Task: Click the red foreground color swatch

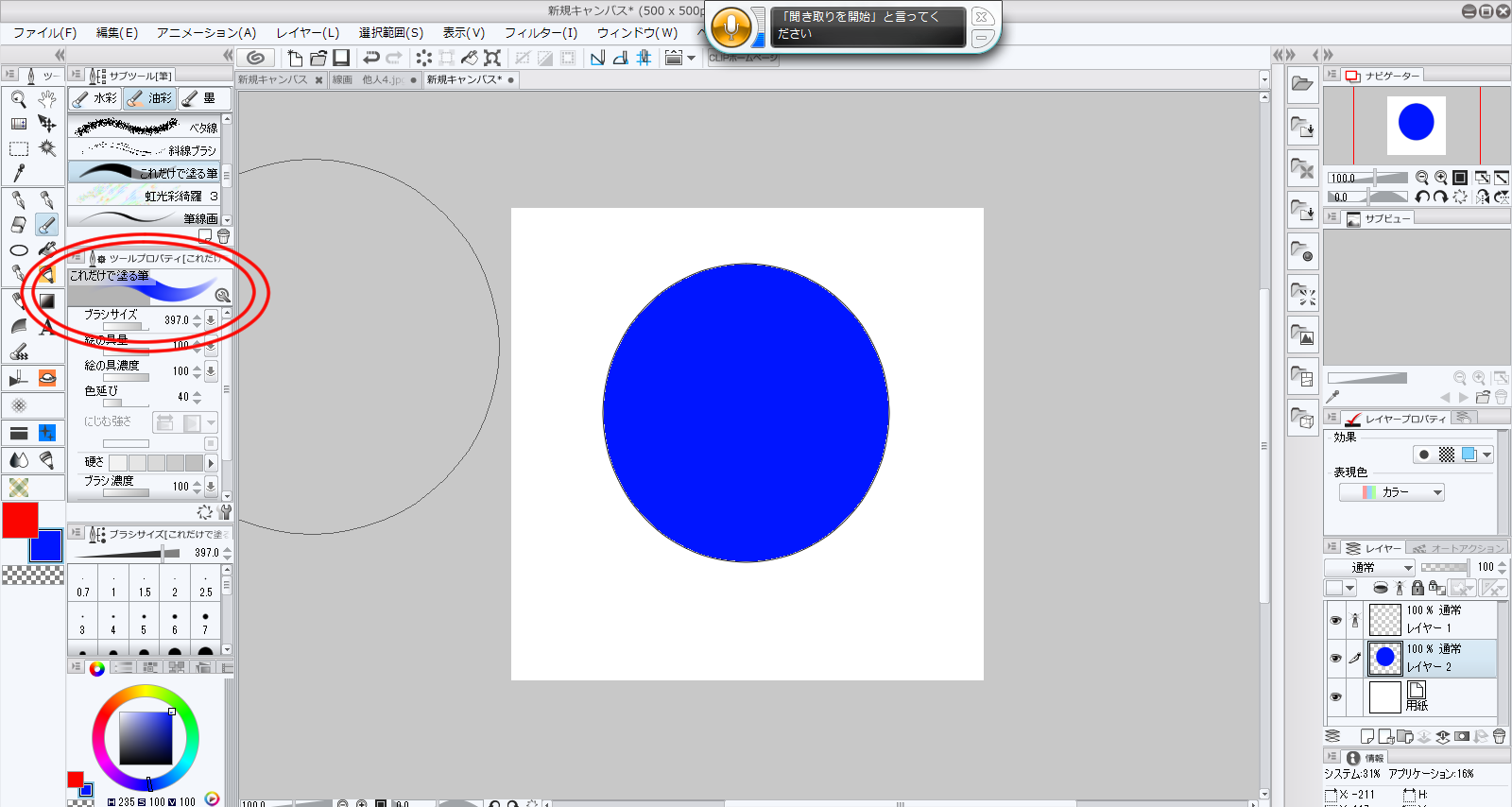Action: click(x=19, y=520)
